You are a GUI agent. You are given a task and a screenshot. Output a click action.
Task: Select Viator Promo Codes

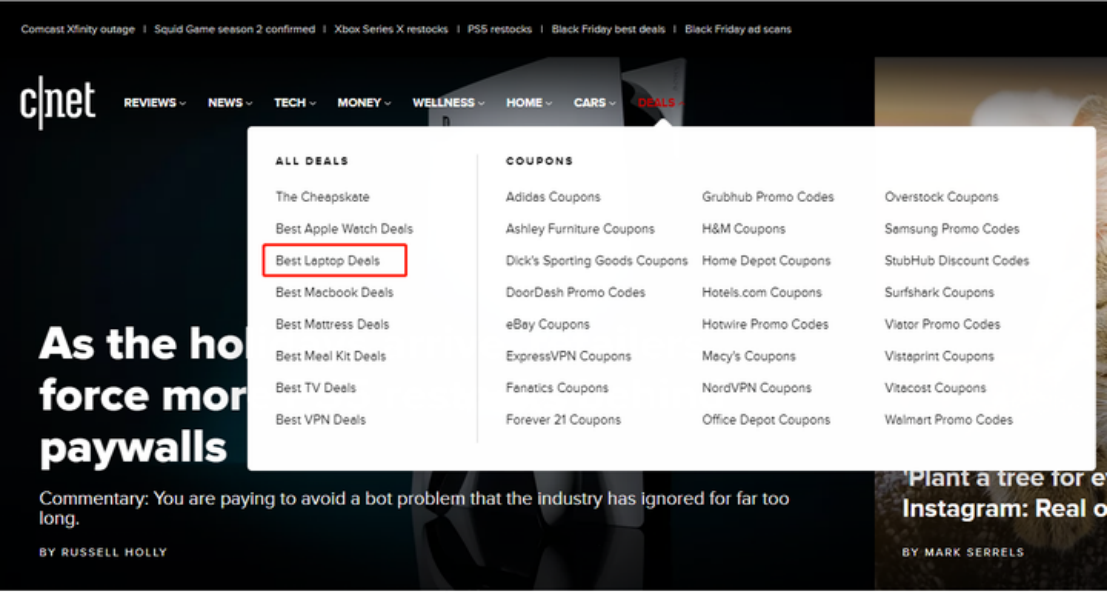tap(943, 324)
